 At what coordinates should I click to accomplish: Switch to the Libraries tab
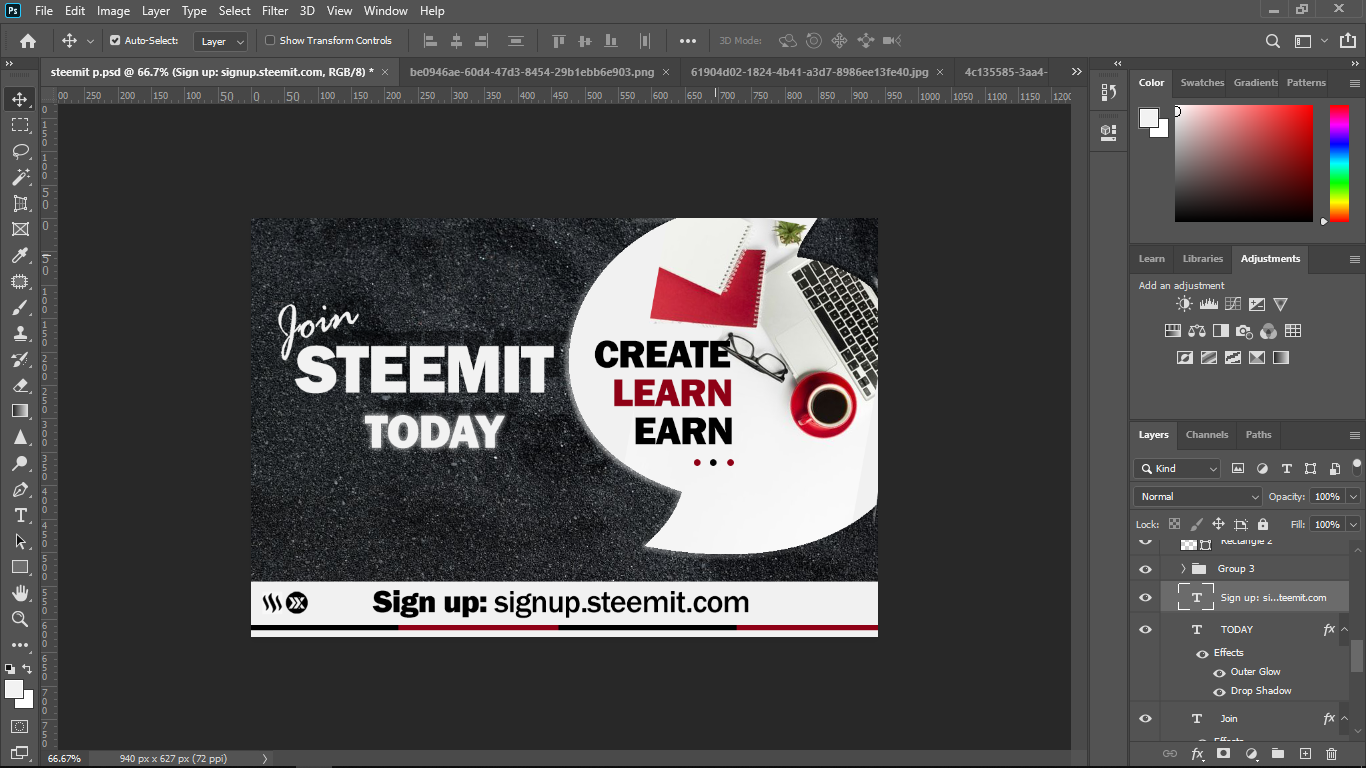tap(1203, 259)
